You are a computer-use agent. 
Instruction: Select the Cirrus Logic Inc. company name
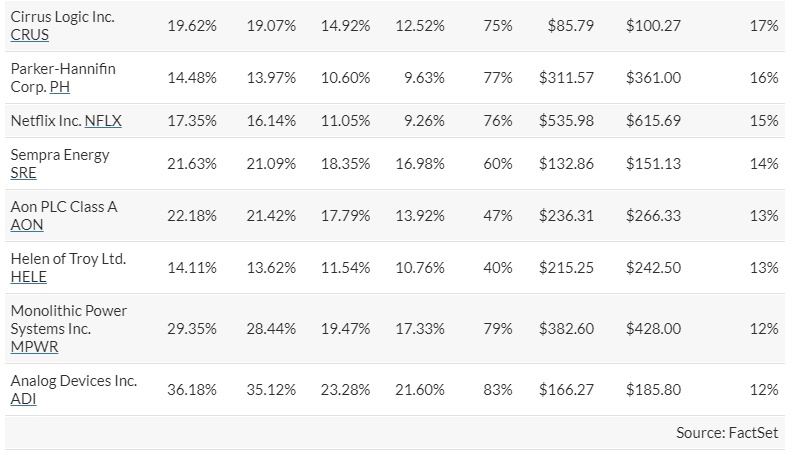62,17
